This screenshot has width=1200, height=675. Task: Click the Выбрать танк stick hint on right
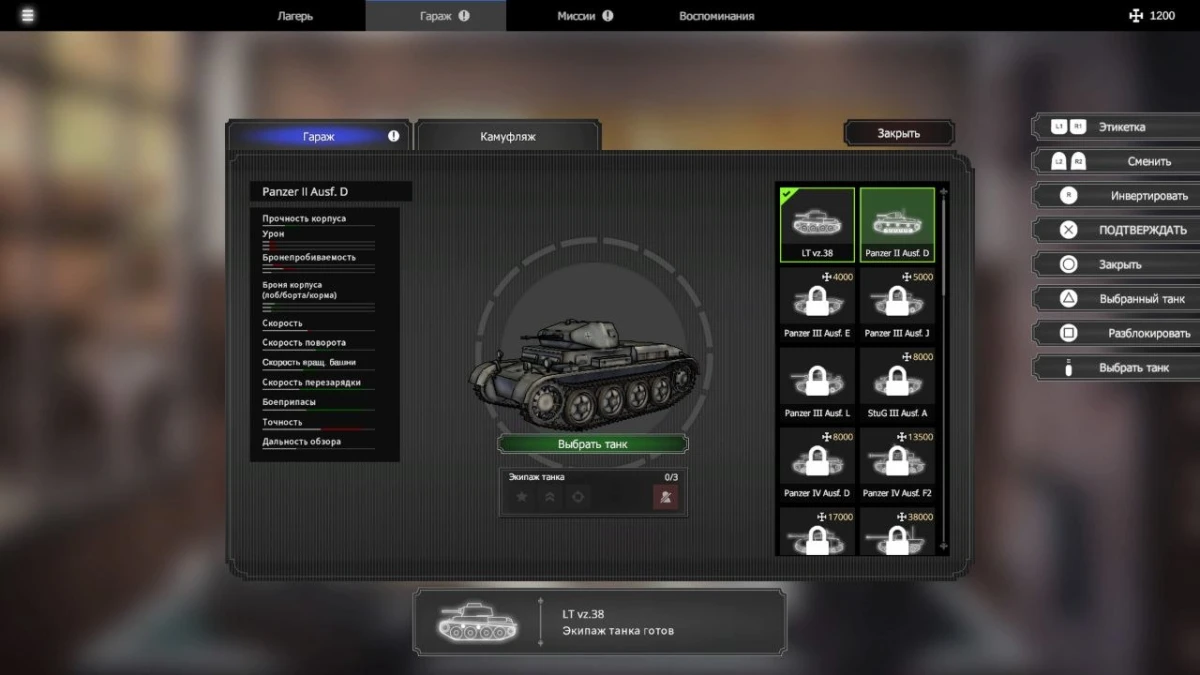[1114, 368]
